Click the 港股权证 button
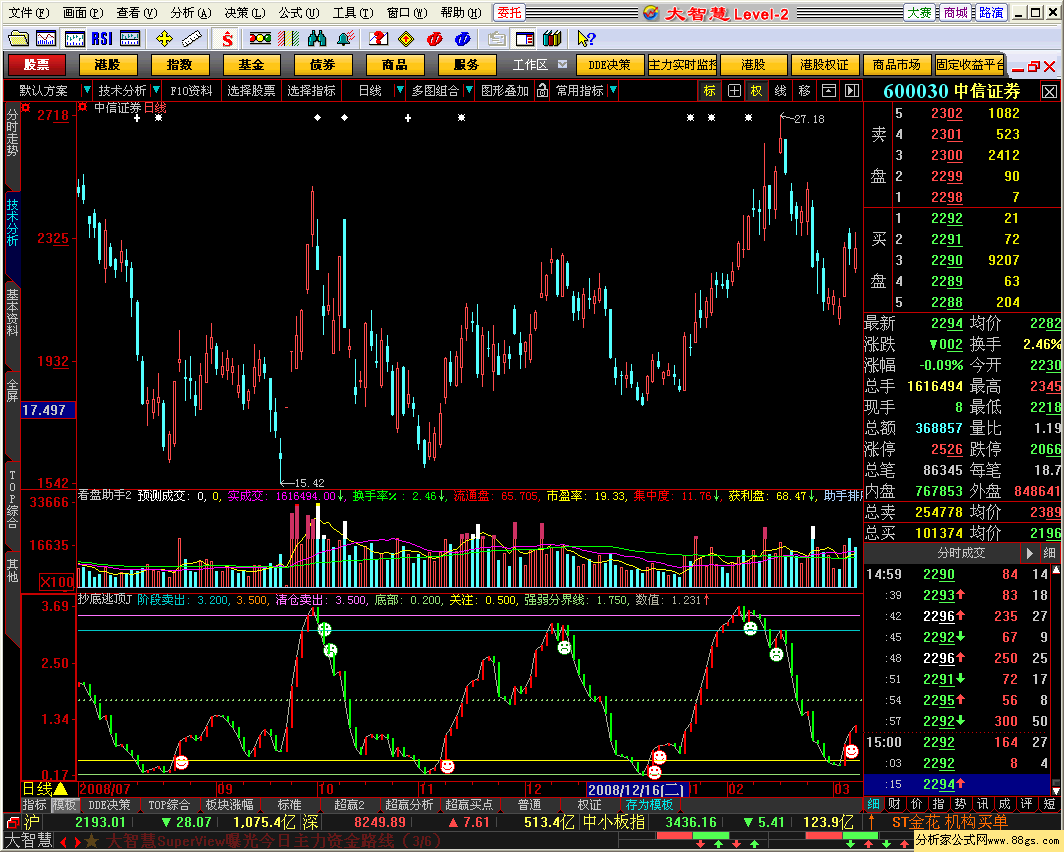Viewport: 1064px width, 852px height. (824, 64)
